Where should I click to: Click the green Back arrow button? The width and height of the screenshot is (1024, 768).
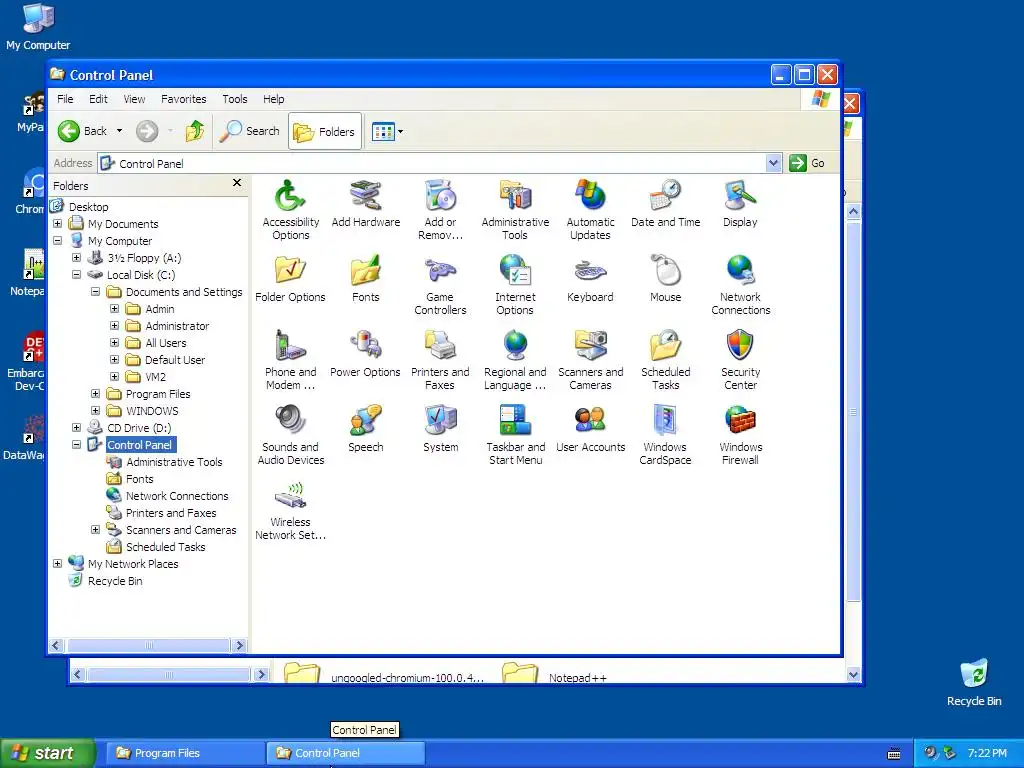(x=69, y=131)
